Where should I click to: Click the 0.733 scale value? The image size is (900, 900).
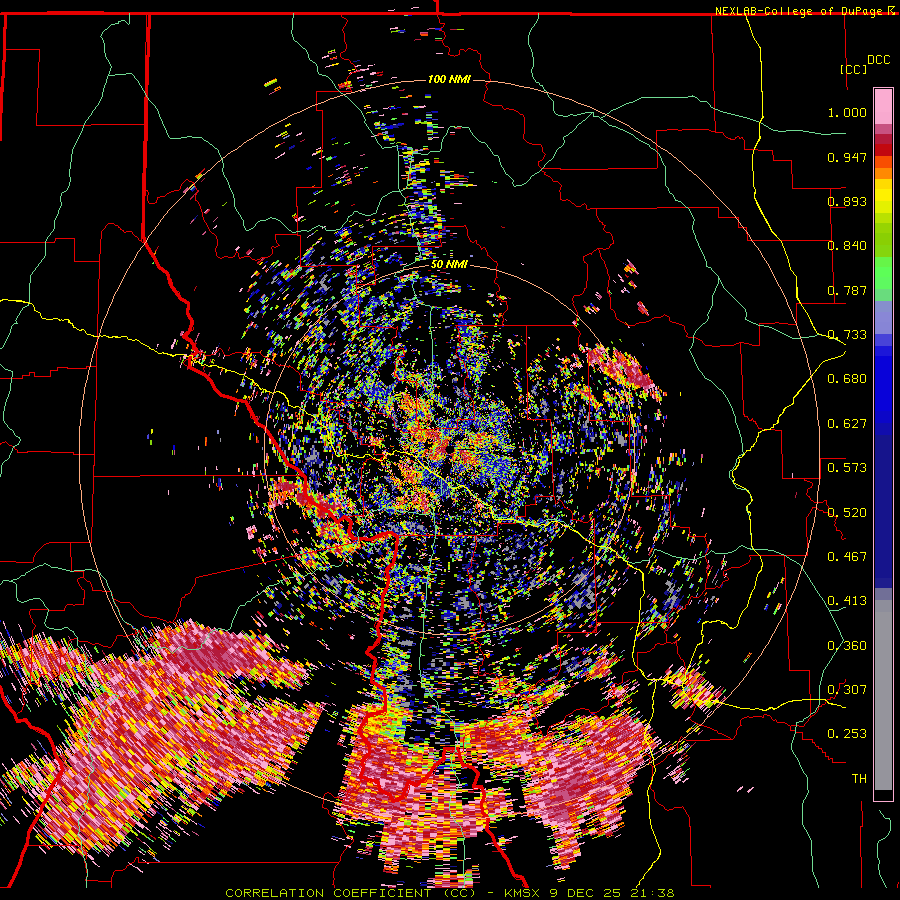(847, 335)
